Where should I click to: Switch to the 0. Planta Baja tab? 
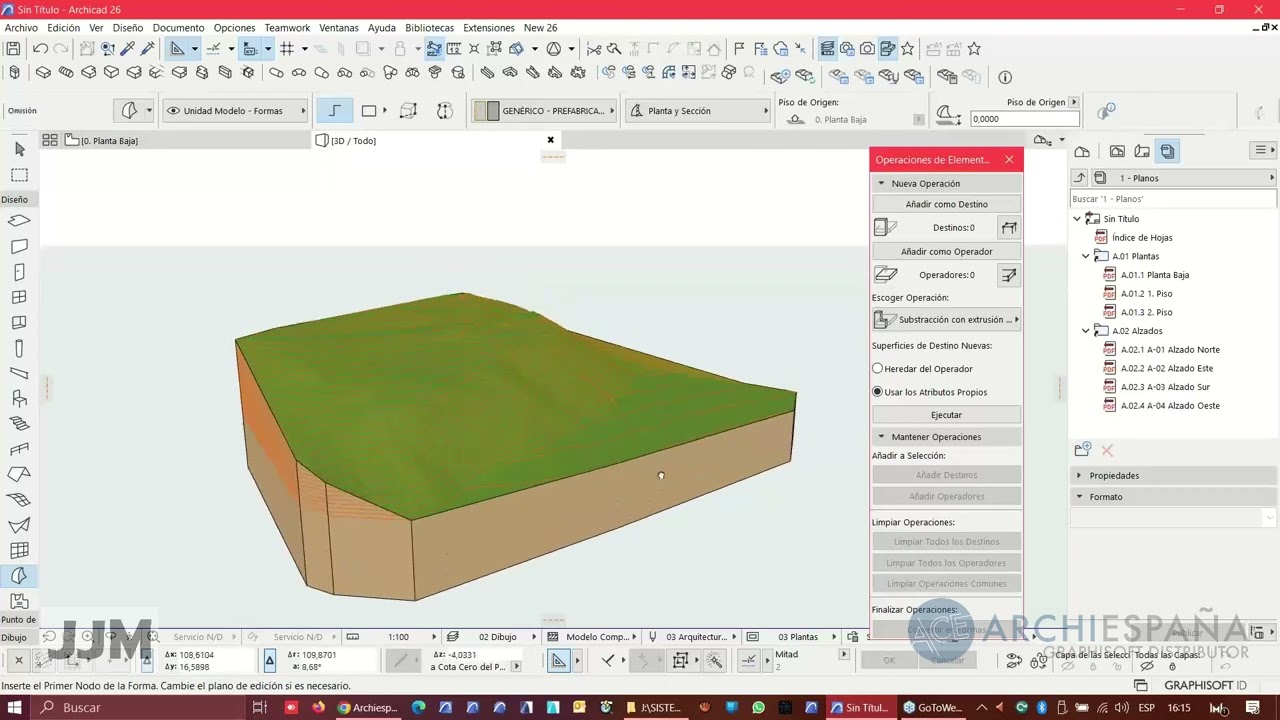(108, 141)
